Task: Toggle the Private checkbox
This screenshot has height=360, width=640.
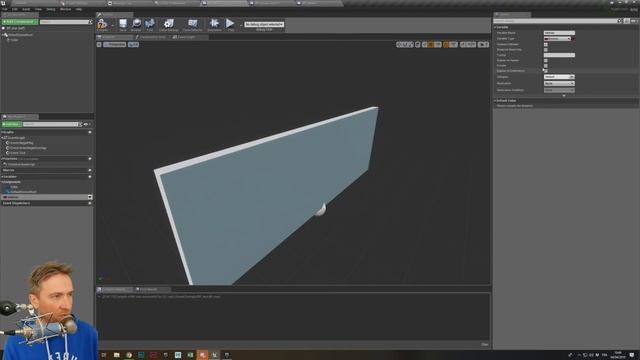Action: (546, 65)
